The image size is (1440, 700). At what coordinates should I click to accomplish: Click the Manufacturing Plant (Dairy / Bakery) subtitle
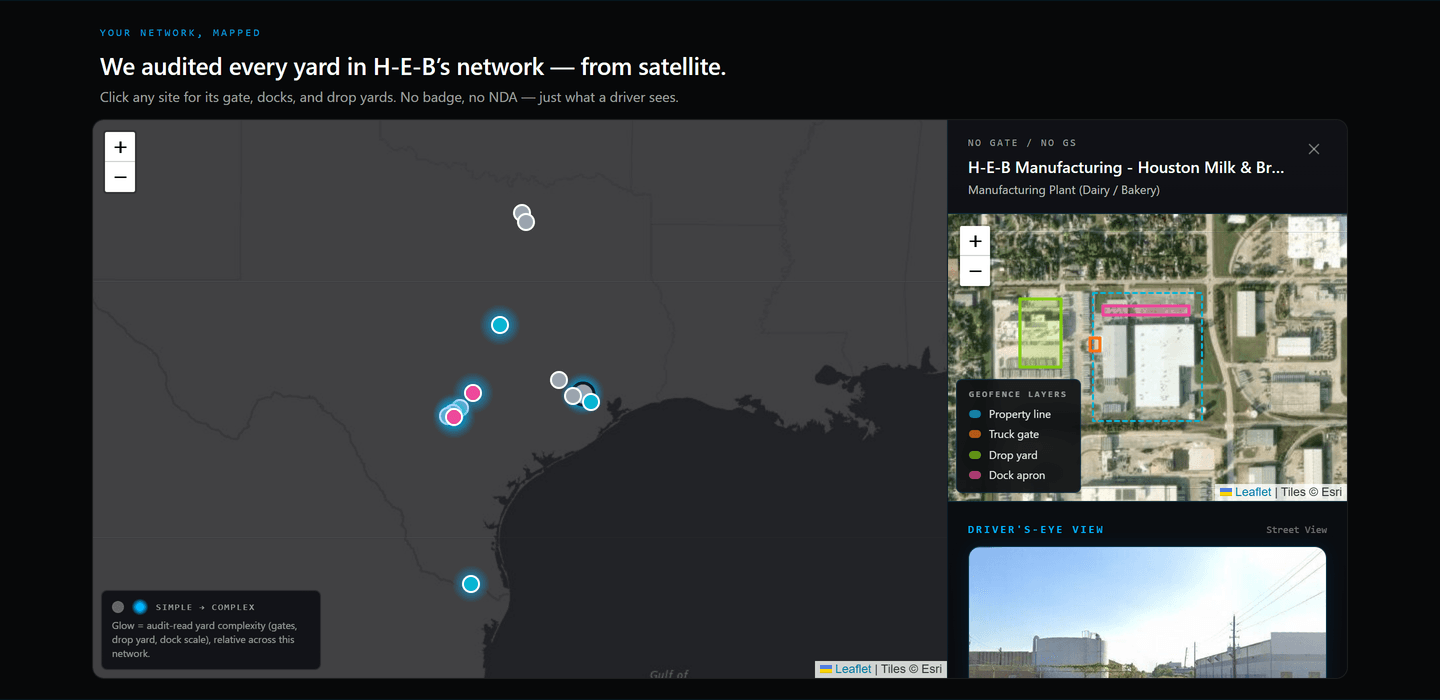click(x=1064, y=190)
